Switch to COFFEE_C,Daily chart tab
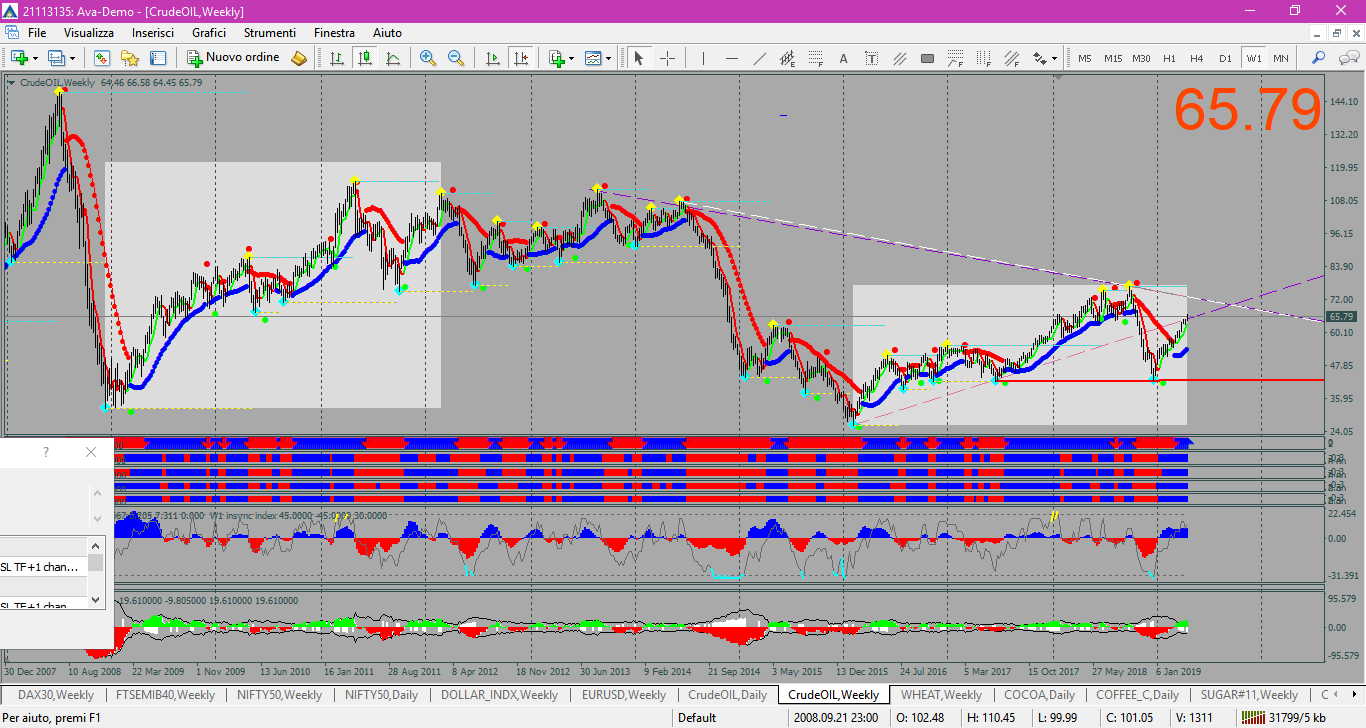This screenshot has width=1366, height=728. [1137, 694]
